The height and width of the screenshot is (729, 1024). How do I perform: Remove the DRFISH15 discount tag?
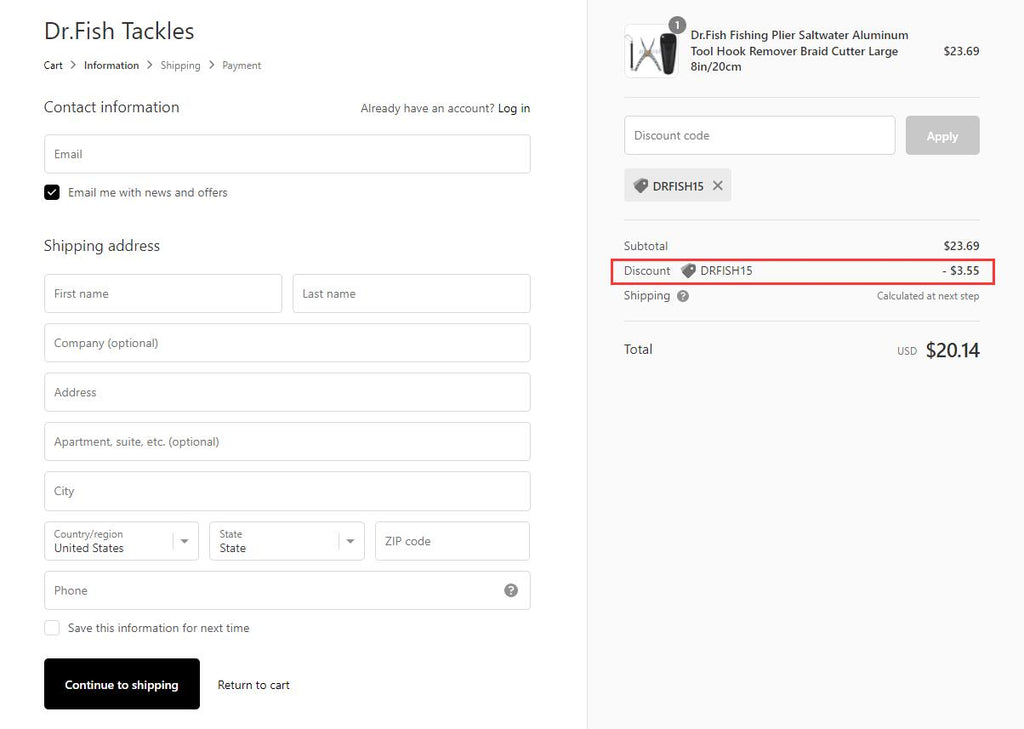pos(717,186)
